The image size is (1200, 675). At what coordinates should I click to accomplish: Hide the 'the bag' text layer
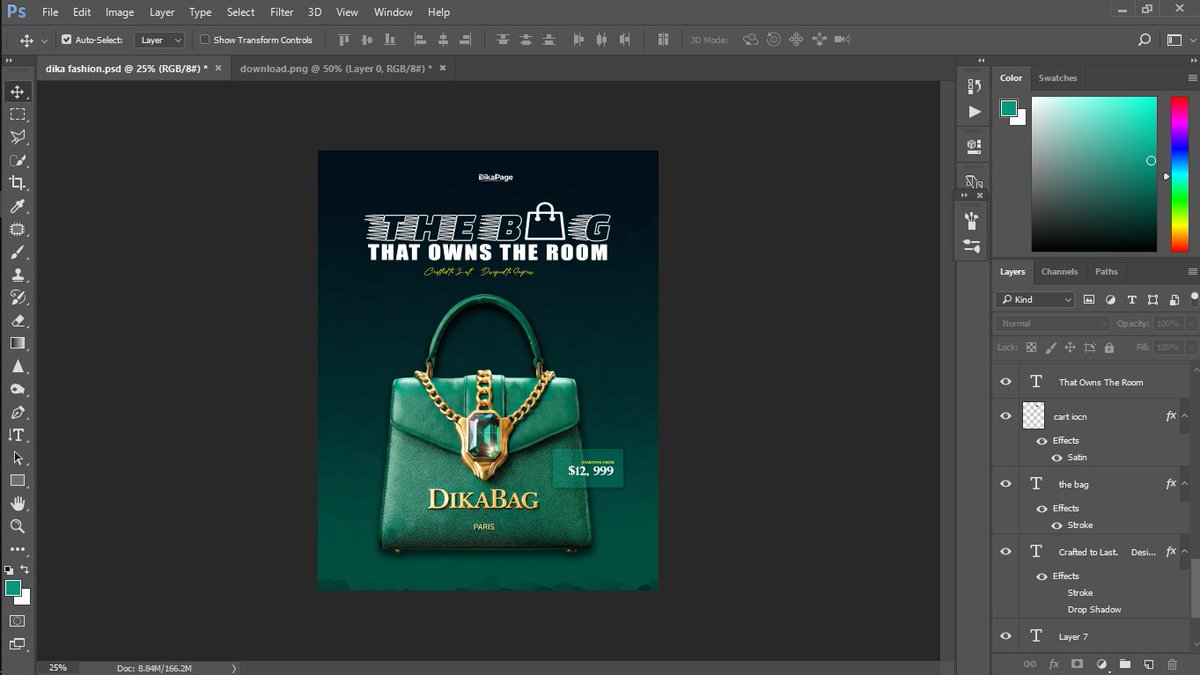tap(1006, 484)
